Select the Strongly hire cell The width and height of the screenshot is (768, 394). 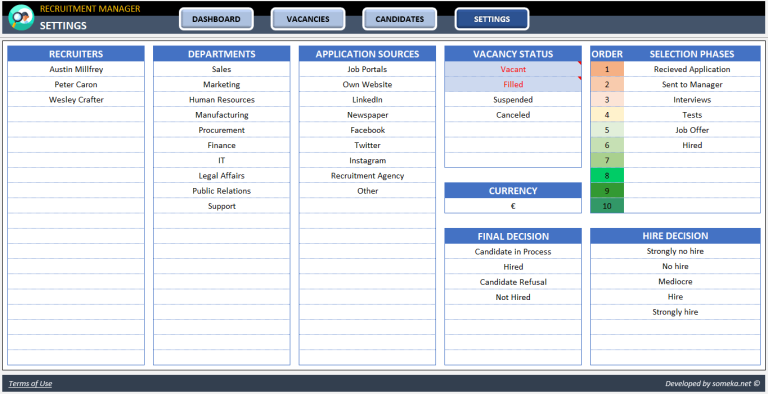point(675,312)
